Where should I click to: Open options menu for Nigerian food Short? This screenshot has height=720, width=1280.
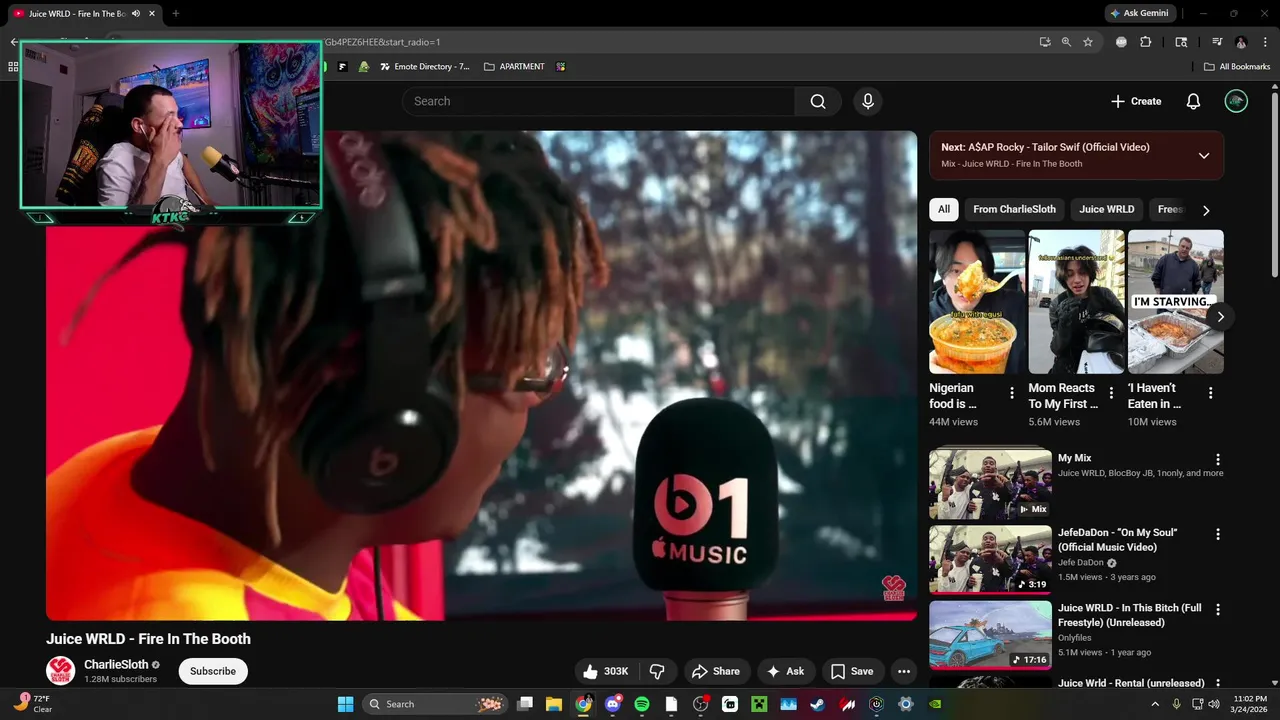1012,393
